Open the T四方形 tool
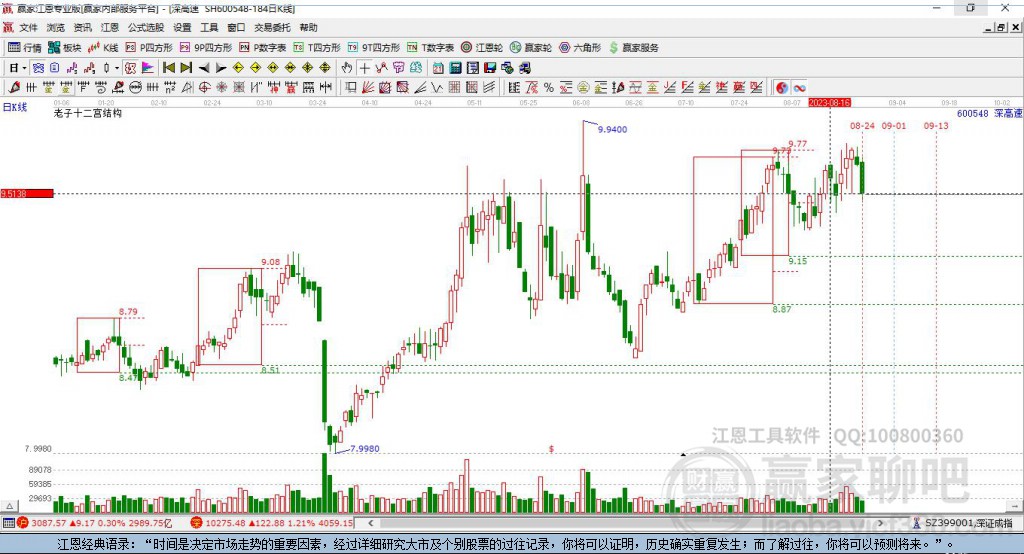1024x554 pixels. click(x=317, y=48)
